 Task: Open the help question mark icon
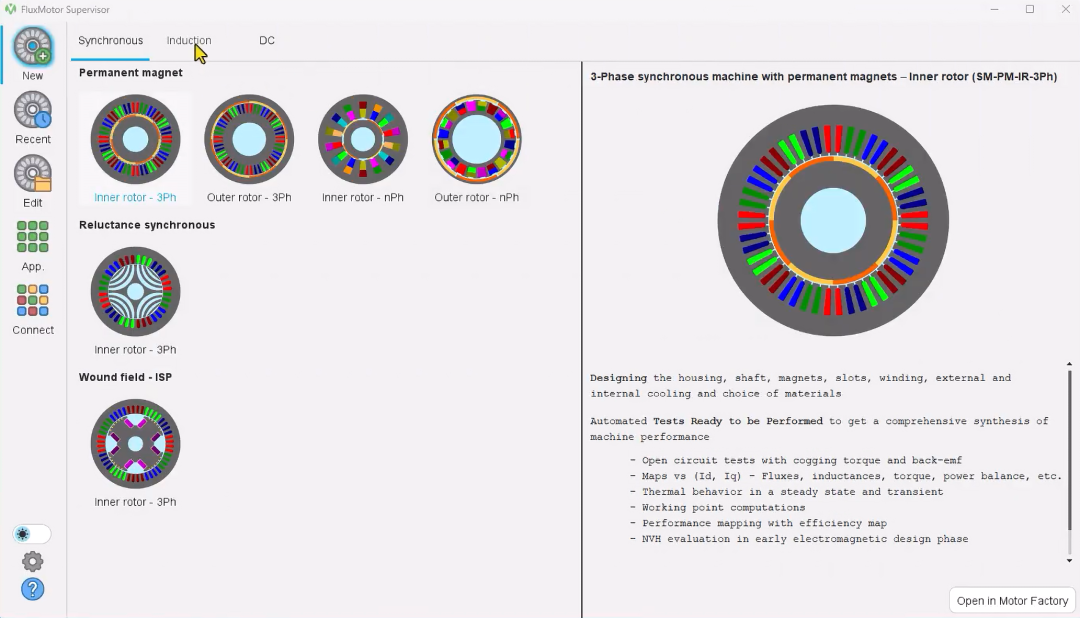pos(32,589)
